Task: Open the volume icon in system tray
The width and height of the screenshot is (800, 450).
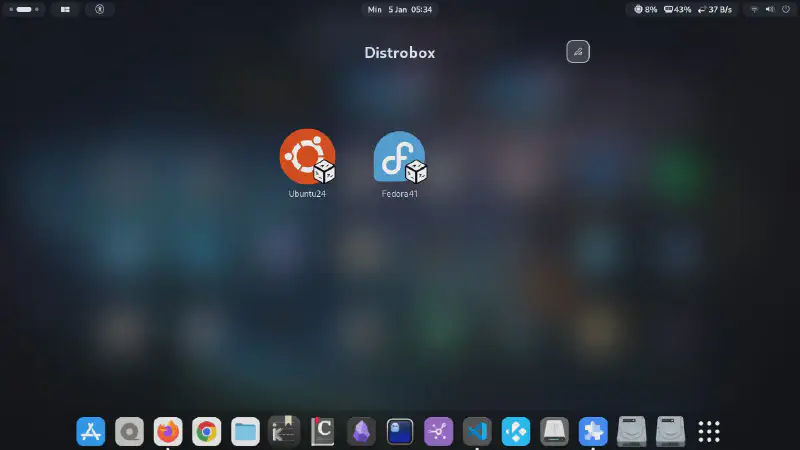Action: 769,9
